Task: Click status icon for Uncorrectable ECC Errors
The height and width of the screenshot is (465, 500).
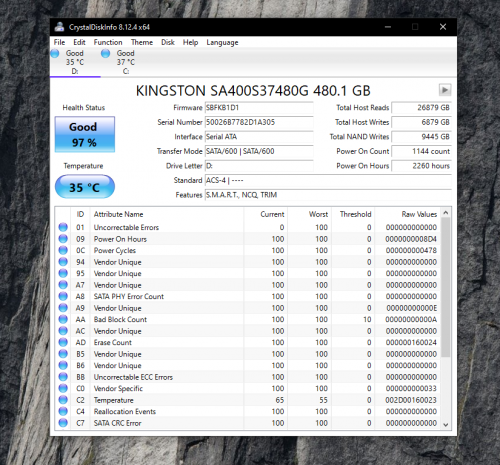Action: click(63, 377)
